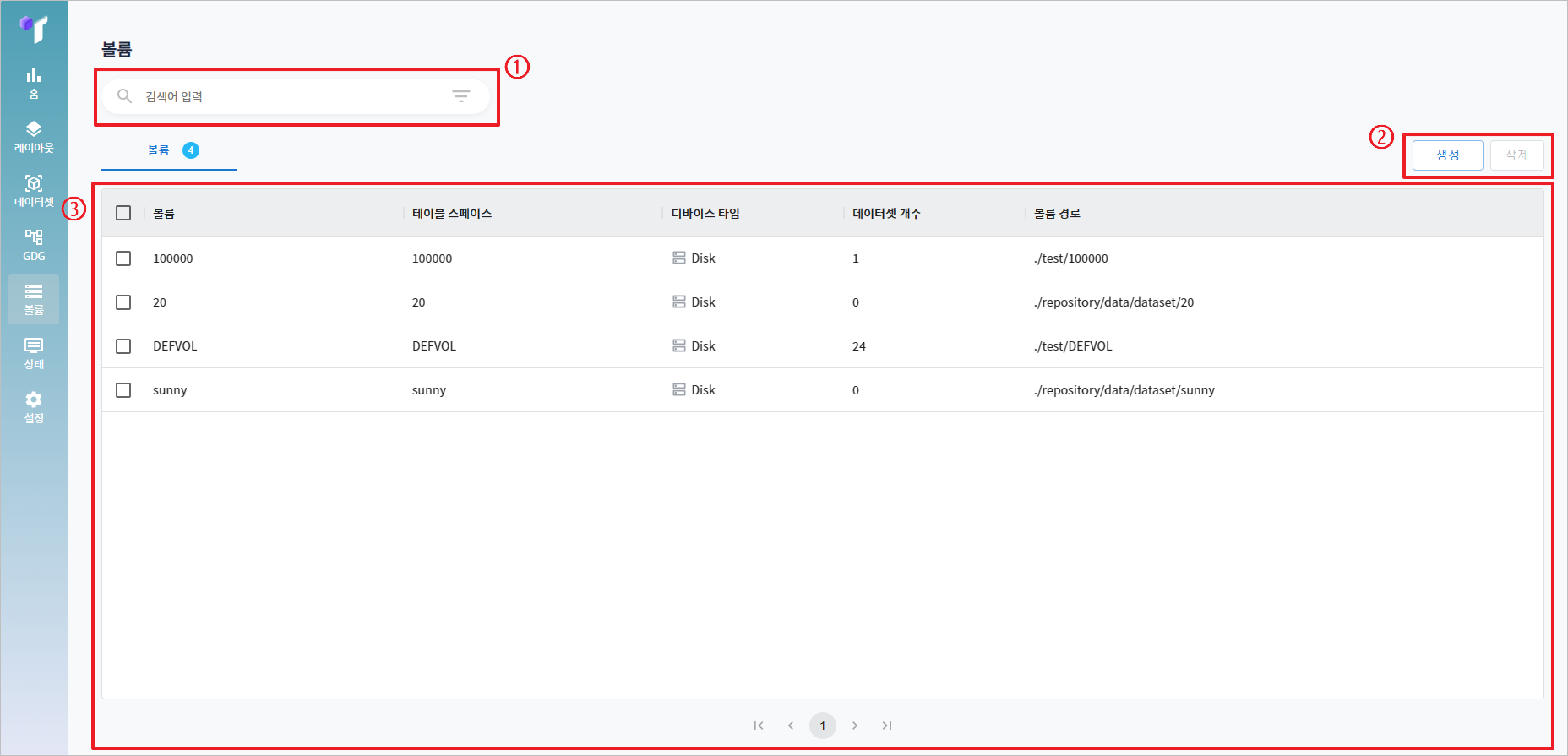Open the search filter options icon
Image resolution: width=1568 pixels, height=756 pixels.
point(461,96)
